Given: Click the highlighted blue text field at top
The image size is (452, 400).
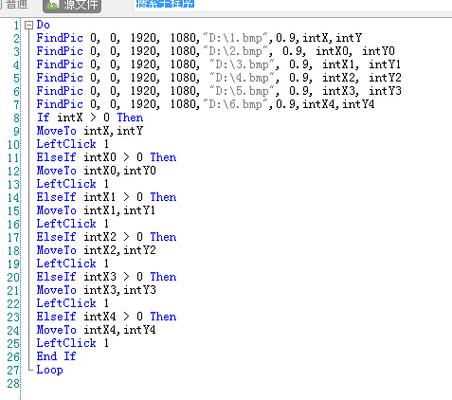Looking at the screenshot, I should [x=165, y=4].
